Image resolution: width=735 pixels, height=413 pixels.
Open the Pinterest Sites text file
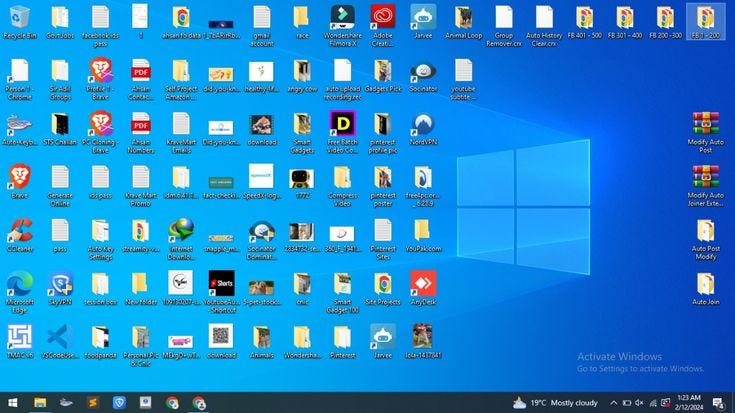coord(383,240)
